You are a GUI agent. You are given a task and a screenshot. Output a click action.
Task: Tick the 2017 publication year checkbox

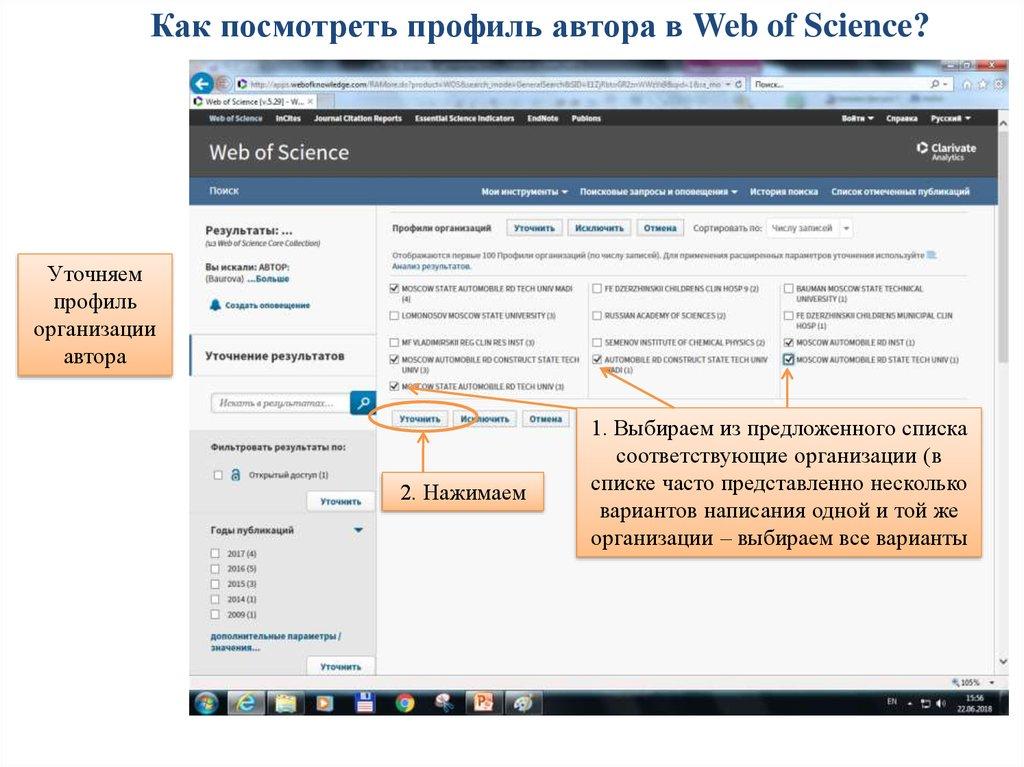[214, 553]
